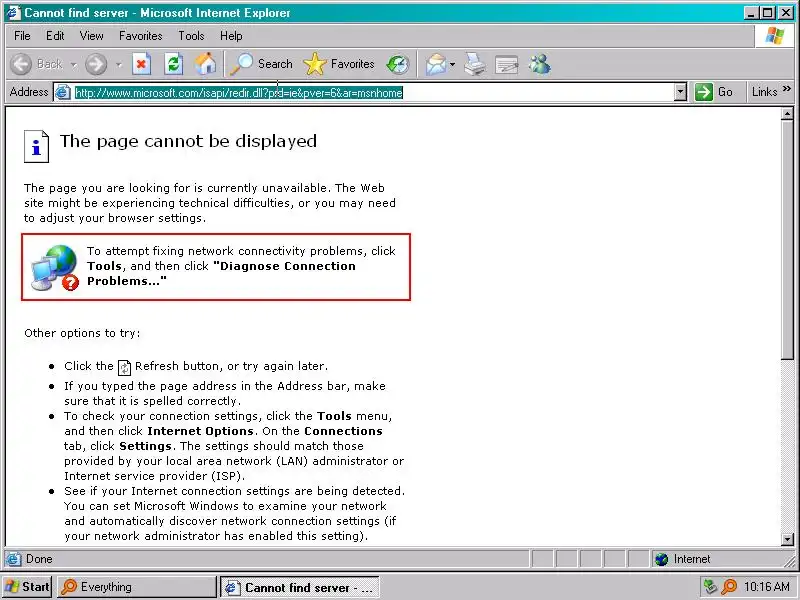Image resolution: width=800 pixels, height=600 pixels.
Task: Open the Favorites menu
Action: pyautogui.click(x=140, y=36)
